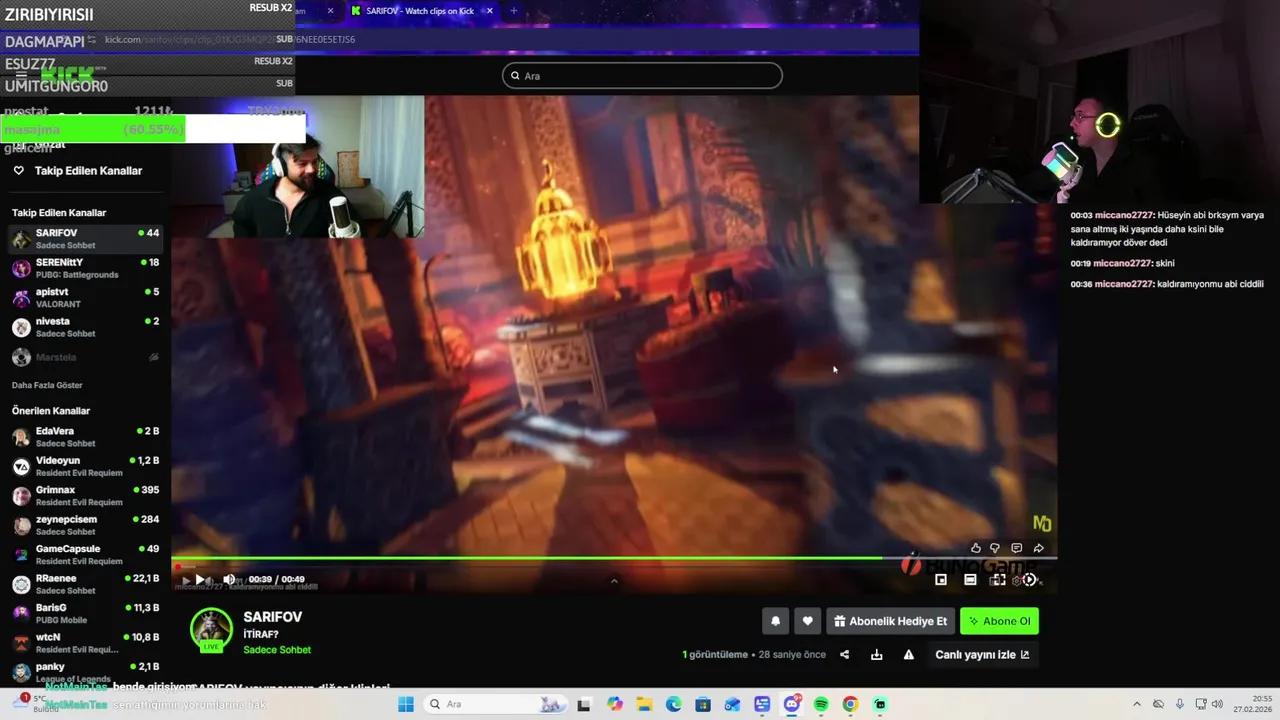Image resolution: width=1280 pixels, height=720 pixels.
Task: Expand Daha Fazla Göster list
Action: [47, 385]
